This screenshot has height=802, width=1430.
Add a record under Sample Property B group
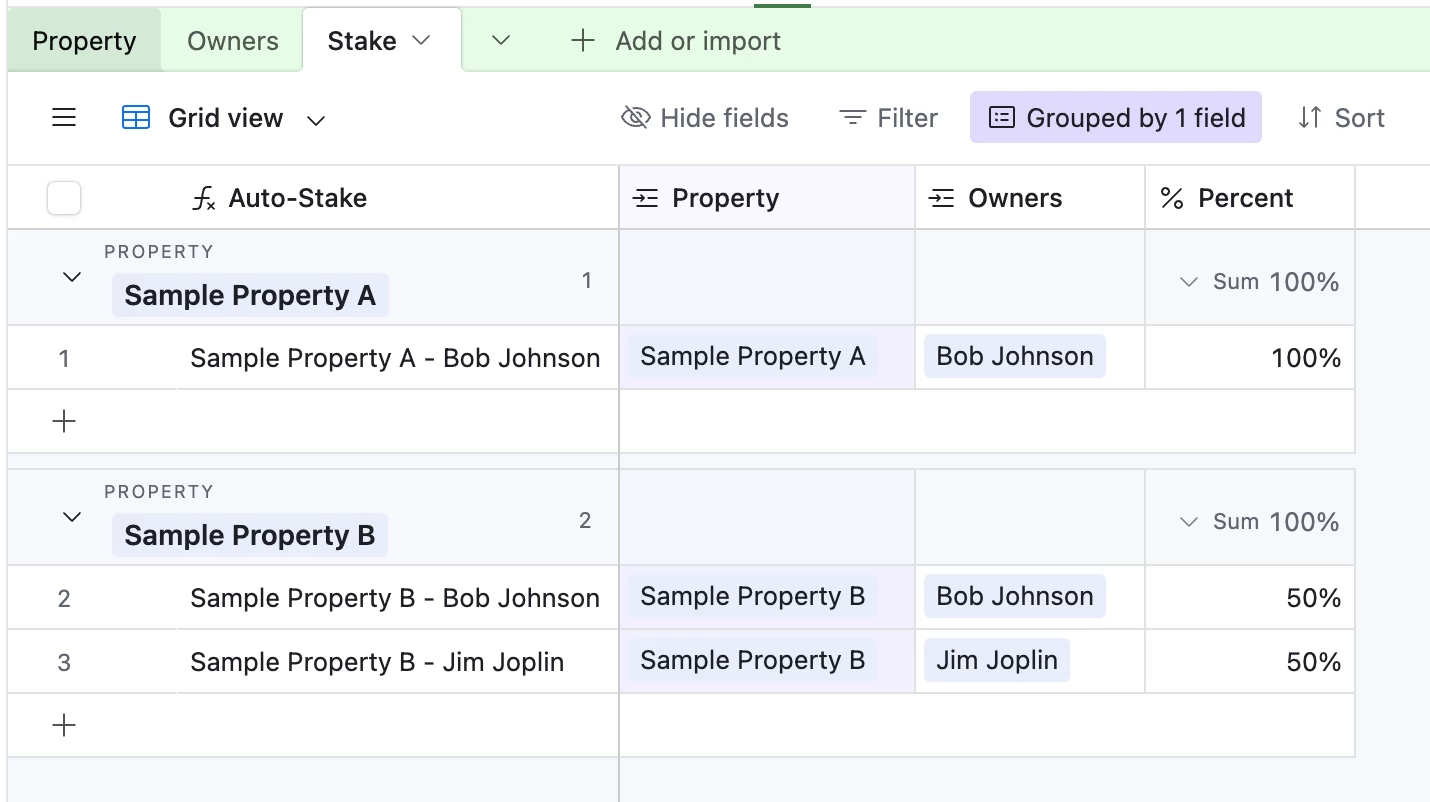pyautogui.click(x=64, y=725)
